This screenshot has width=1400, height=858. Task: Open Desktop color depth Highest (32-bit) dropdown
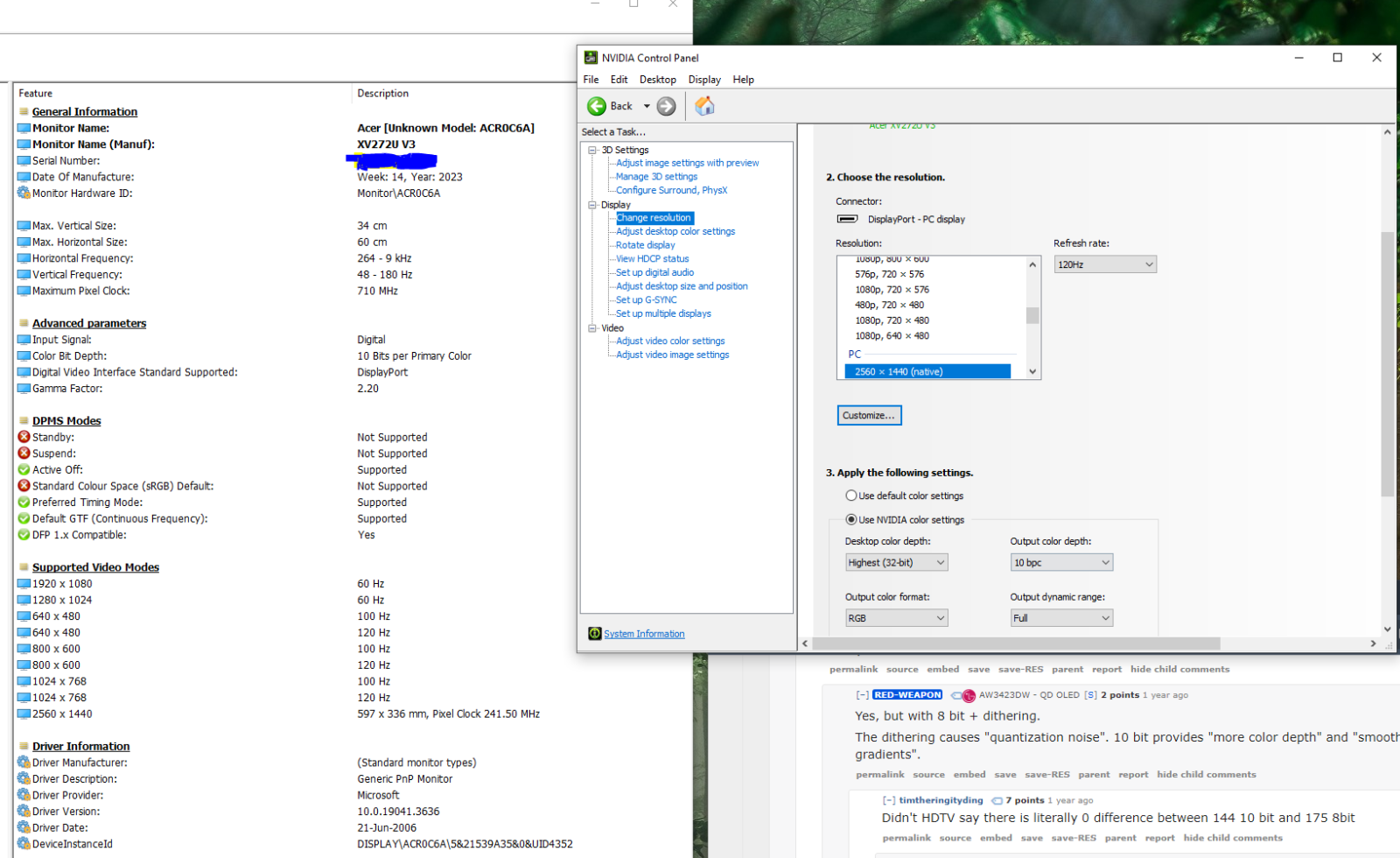pos(897,563)
